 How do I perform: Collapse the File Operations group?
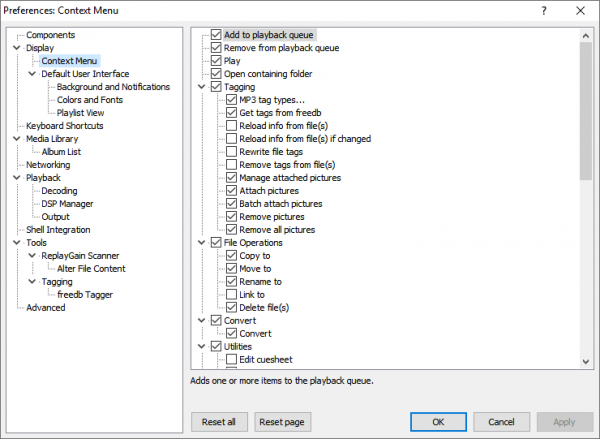coord(201,243)
